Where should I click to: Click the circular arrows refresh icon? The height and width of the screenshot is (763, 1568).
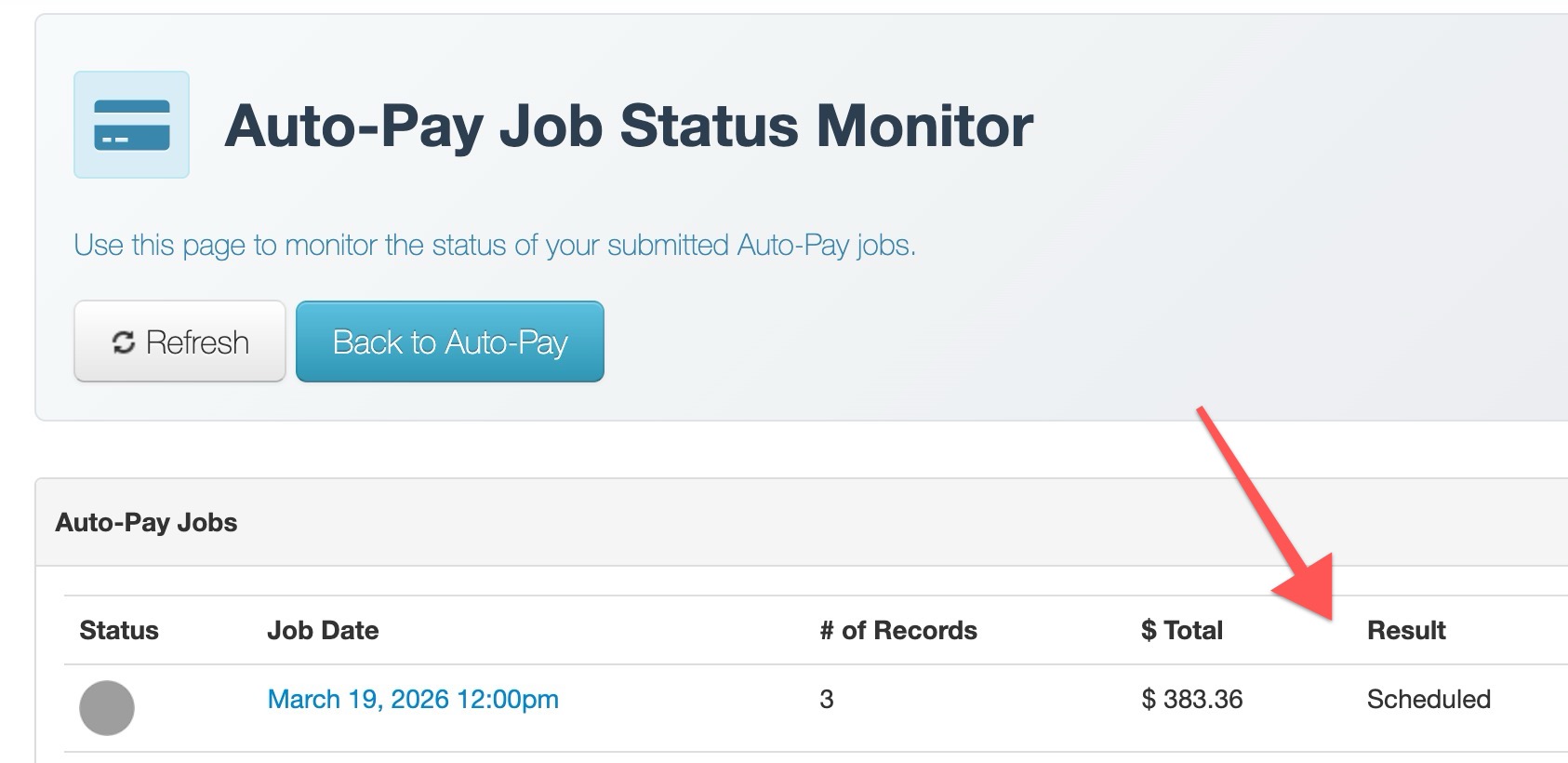tap(124, 342)
